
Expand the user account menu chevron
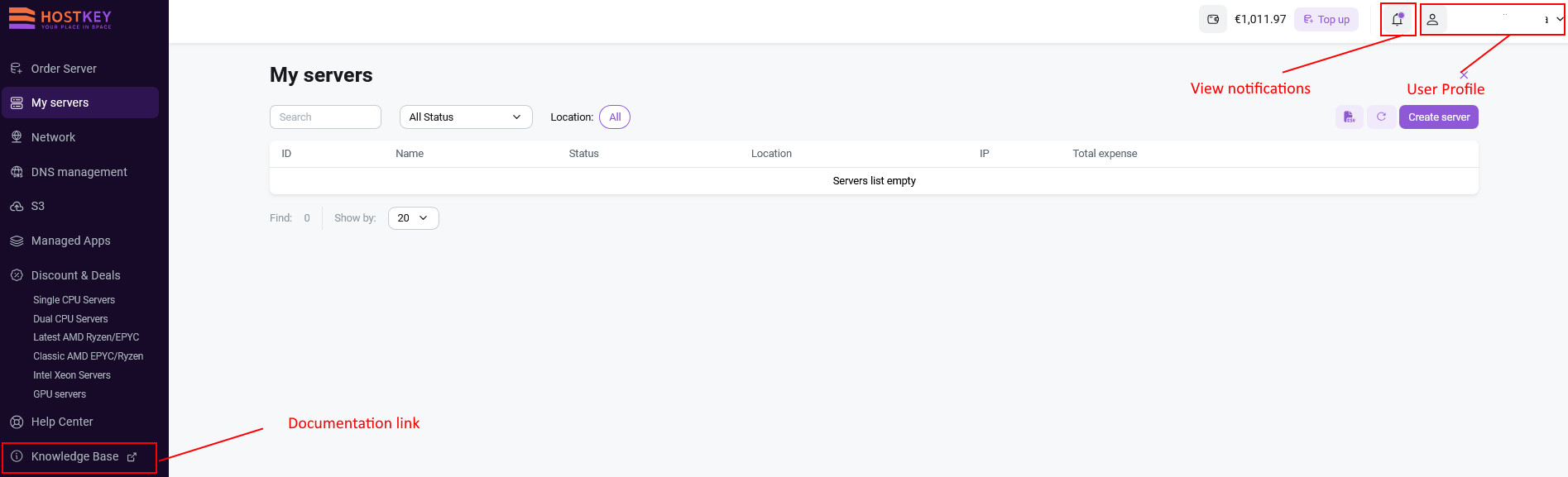[x=1560, y=19]
